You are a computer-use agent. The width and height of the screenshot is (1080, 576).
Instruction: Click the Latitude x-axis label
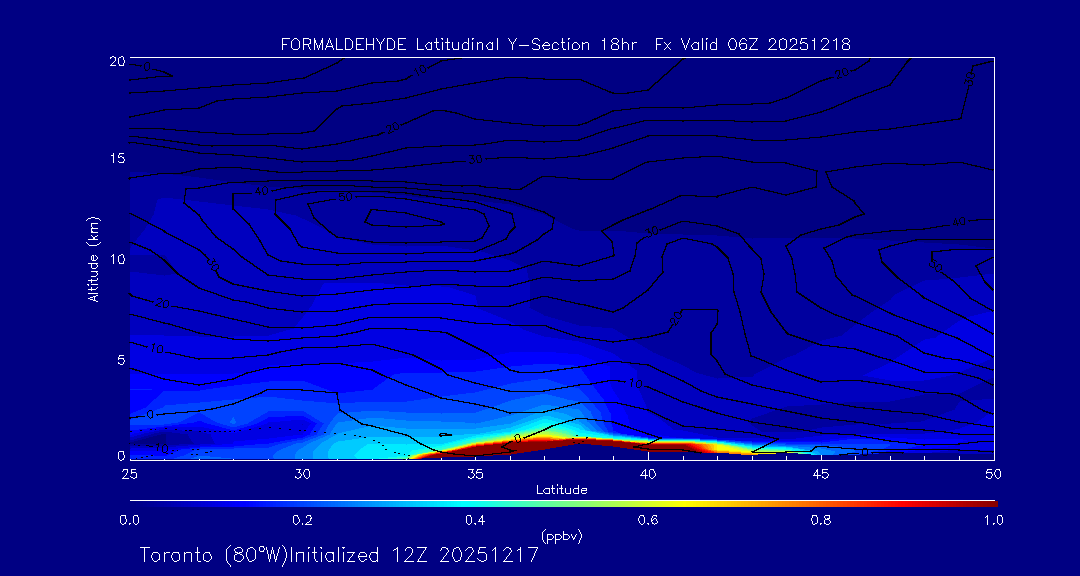562,490
